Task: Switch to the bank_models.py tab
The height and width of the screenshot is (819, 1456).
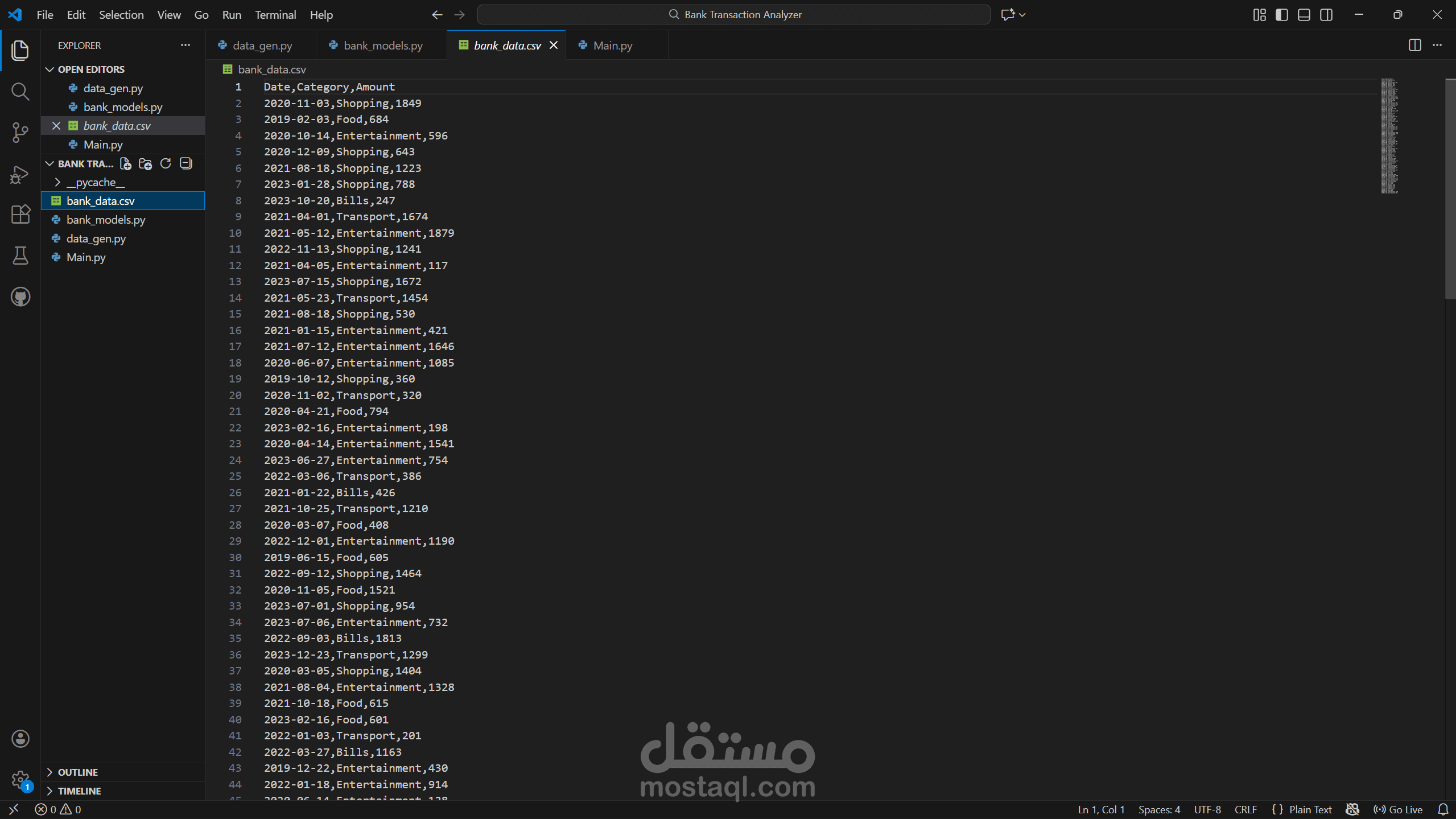Action: click(x=382, y=46)
